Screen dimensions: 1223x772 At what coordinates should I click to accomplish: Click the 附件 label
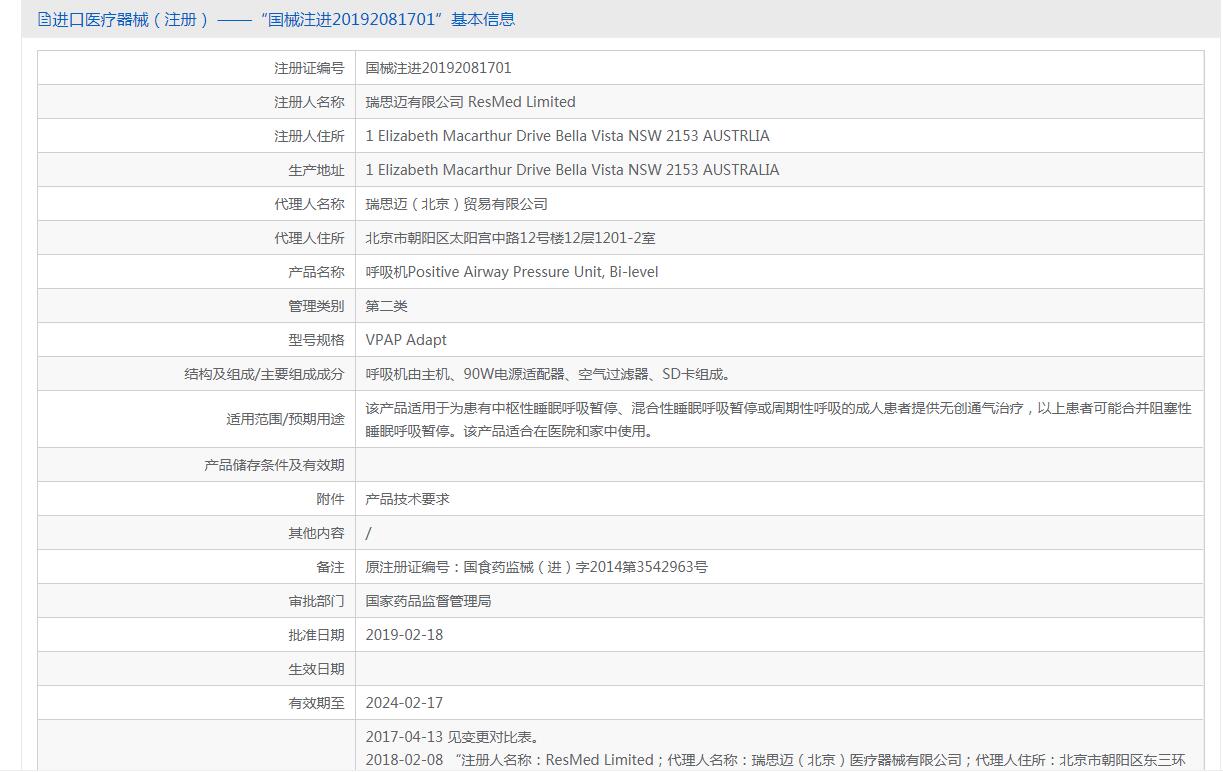(330, 499)
